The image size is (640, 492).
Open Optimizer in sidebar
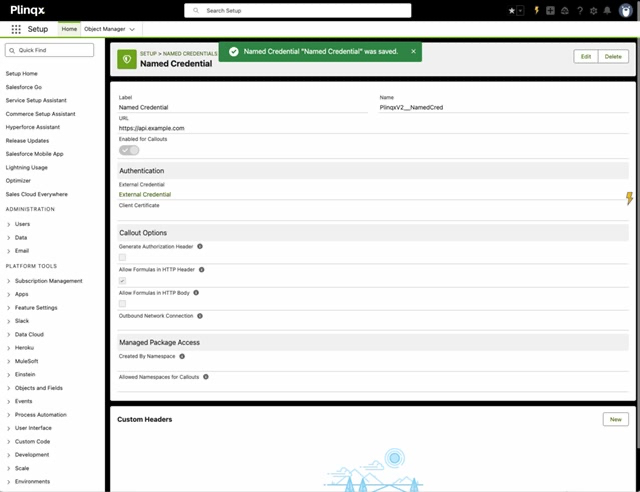(x=18, y=180)
